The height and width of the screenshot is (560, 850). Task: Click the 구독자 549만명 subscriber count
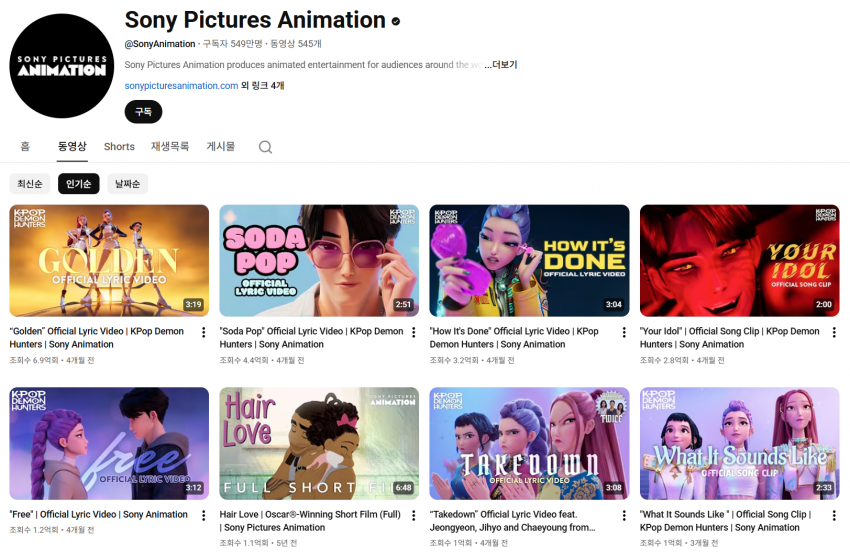point(233,44)
